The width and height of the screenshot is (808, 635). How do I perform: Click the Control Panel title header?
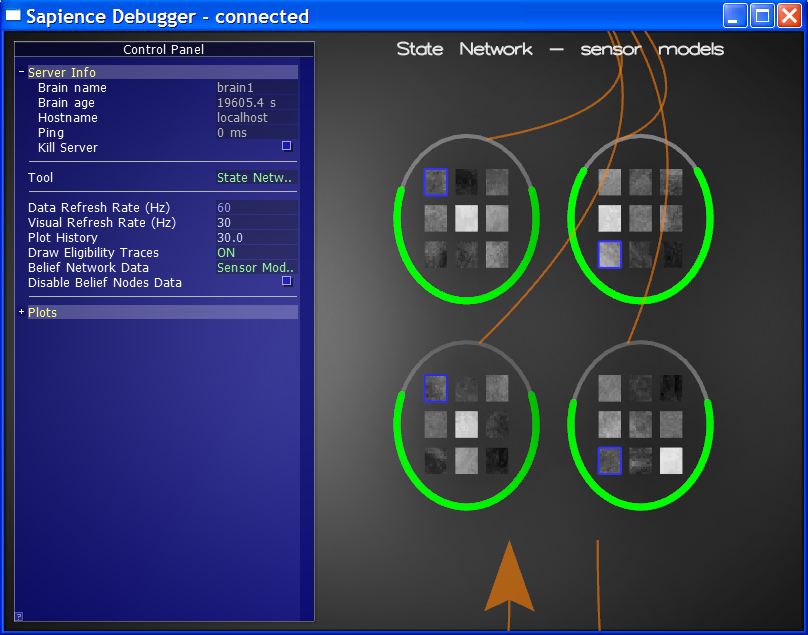point(163,50)
